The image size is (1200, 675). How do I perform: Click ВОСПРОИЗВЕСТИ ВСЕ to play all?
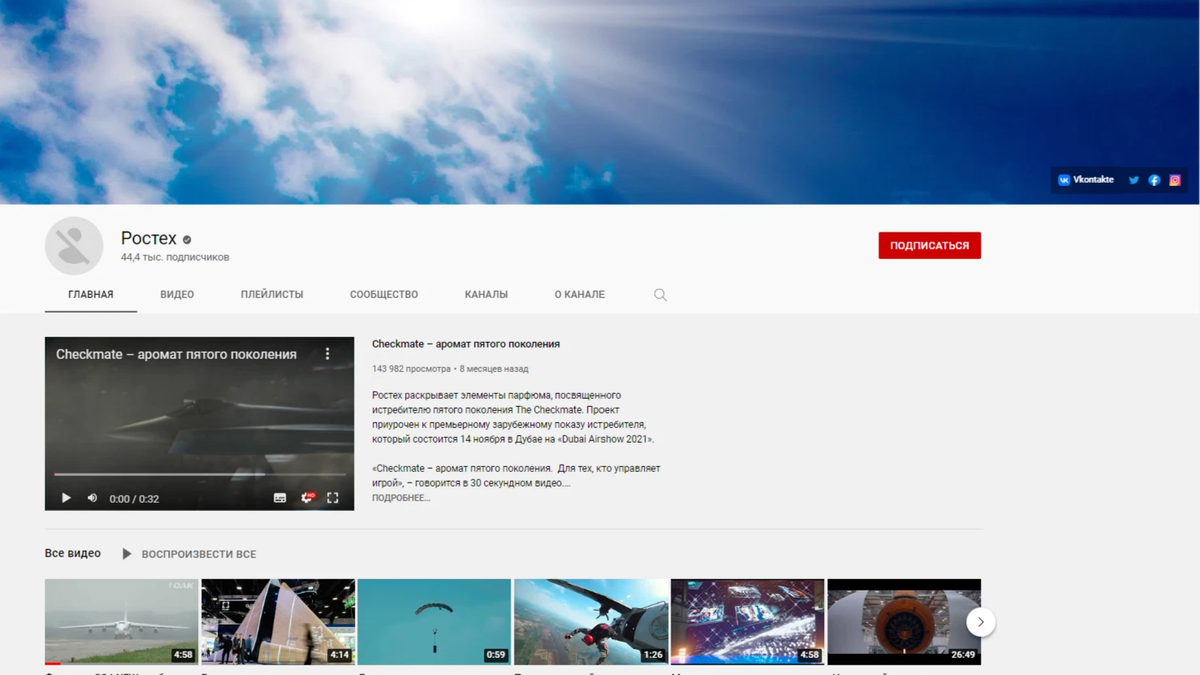point(189,554)
